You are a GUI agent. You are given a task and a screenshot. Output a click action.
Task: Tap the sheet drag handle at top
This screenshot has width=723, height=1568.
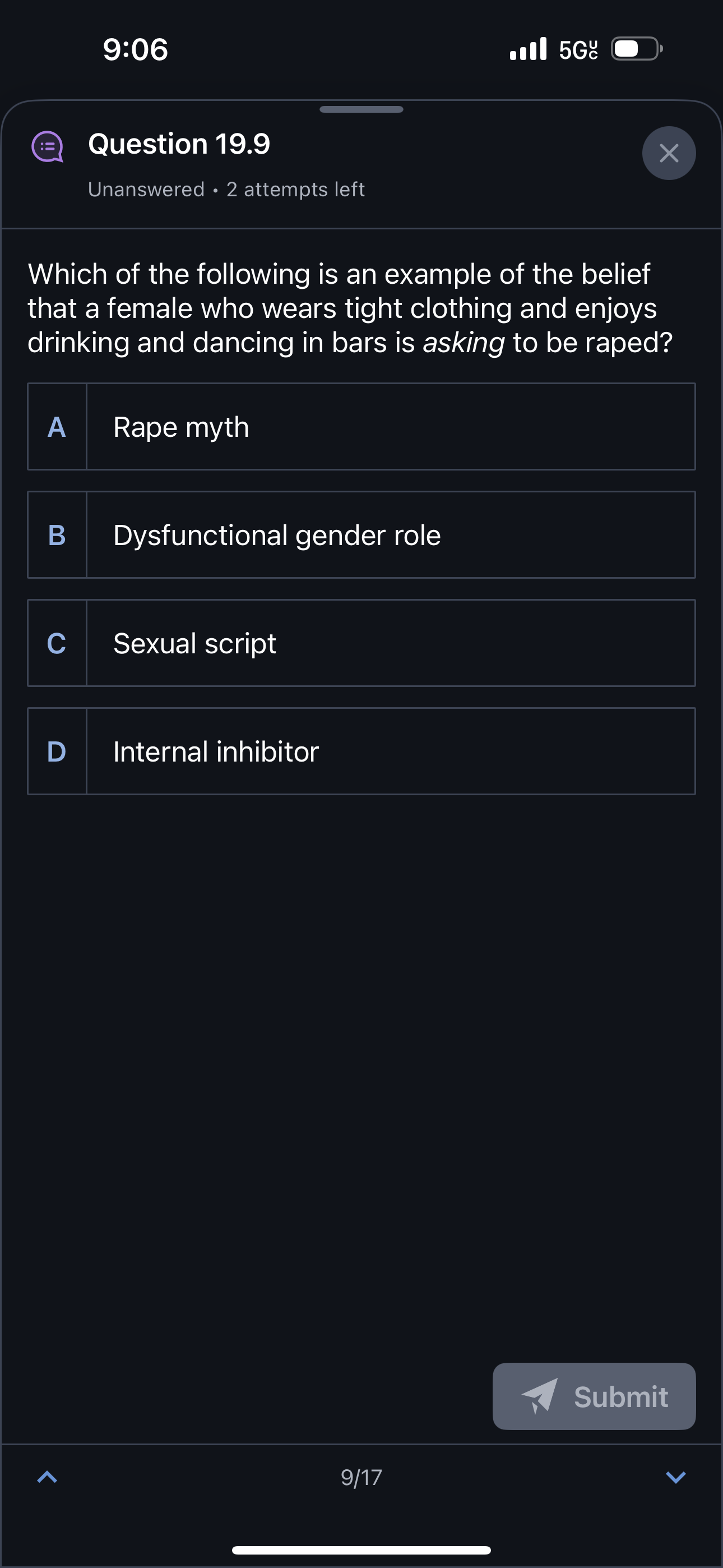point(361,109)
